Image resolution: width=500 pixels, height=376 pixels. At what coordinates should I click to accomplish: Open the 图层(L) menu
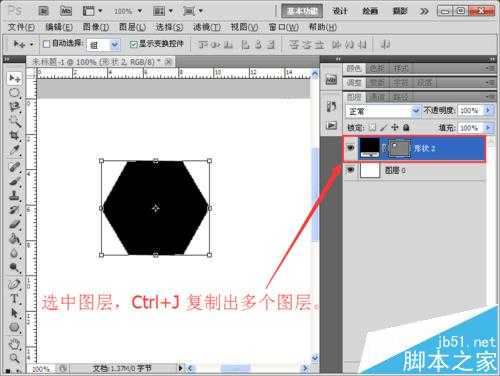tap(132, 27)
